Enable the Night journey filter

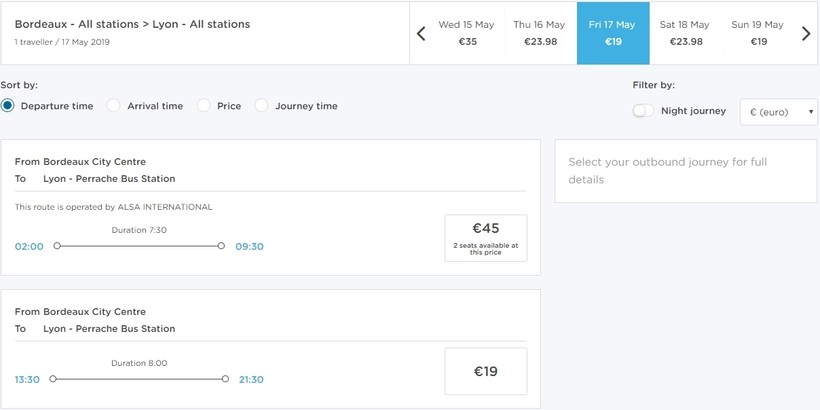(x=643, y=111)
